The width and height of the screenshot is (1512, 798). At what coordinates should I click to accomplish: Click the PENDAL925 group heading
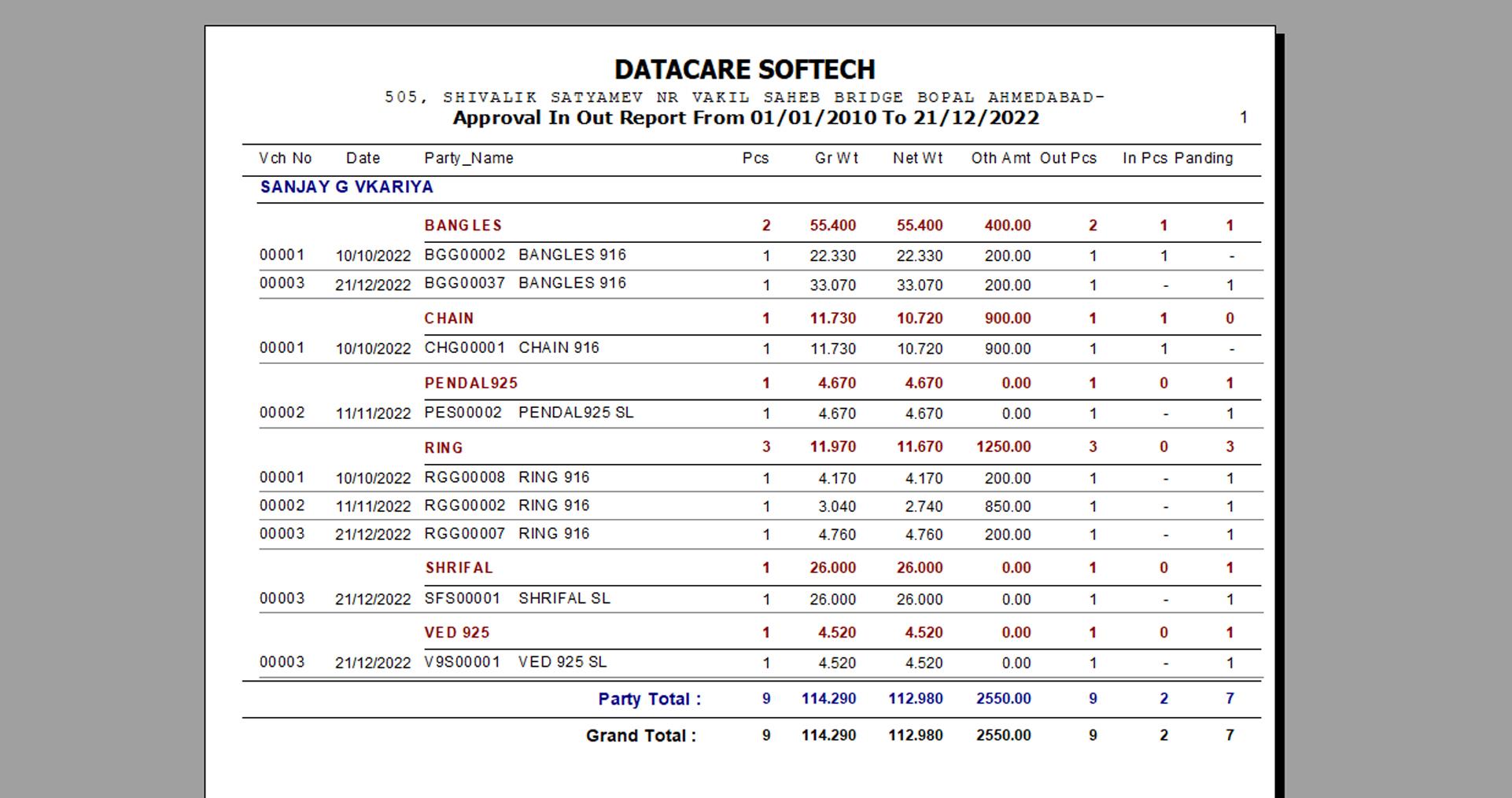[x=471, y=383]
